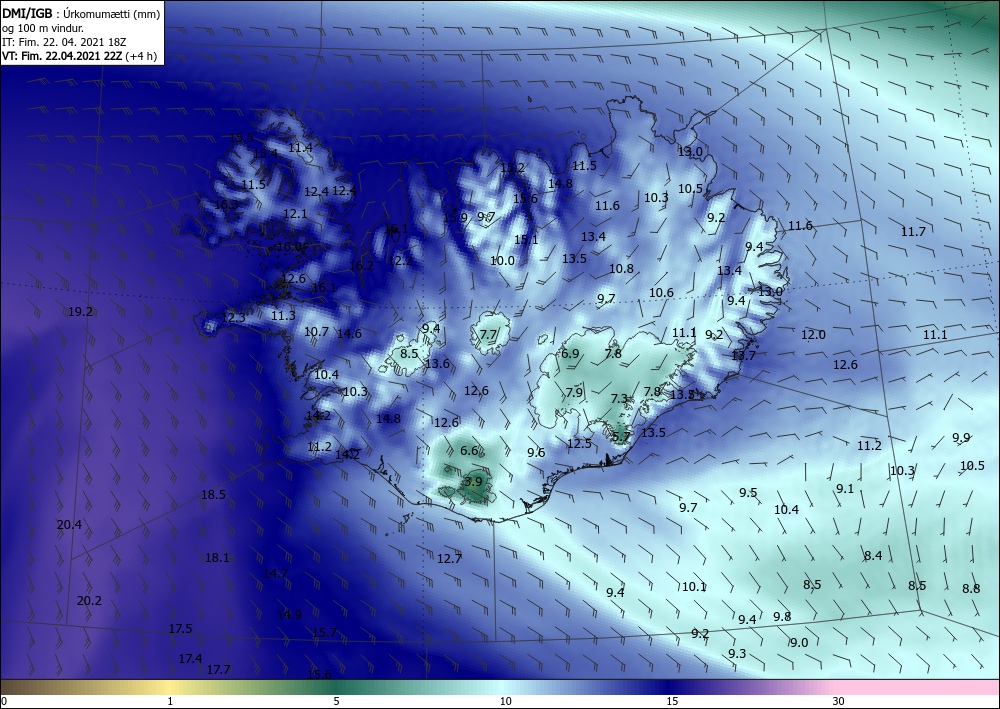Screen dimensions: 1000x709
Task: Click the map value 7.9
Action: (574, 392)
